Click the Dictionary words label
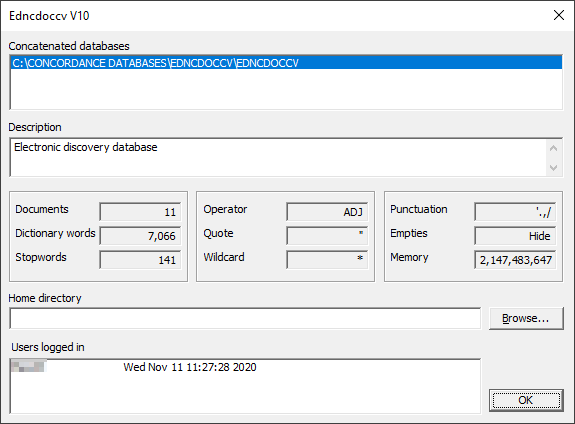The width and height of the screenshot is (575, 424). tap(55, 233)
